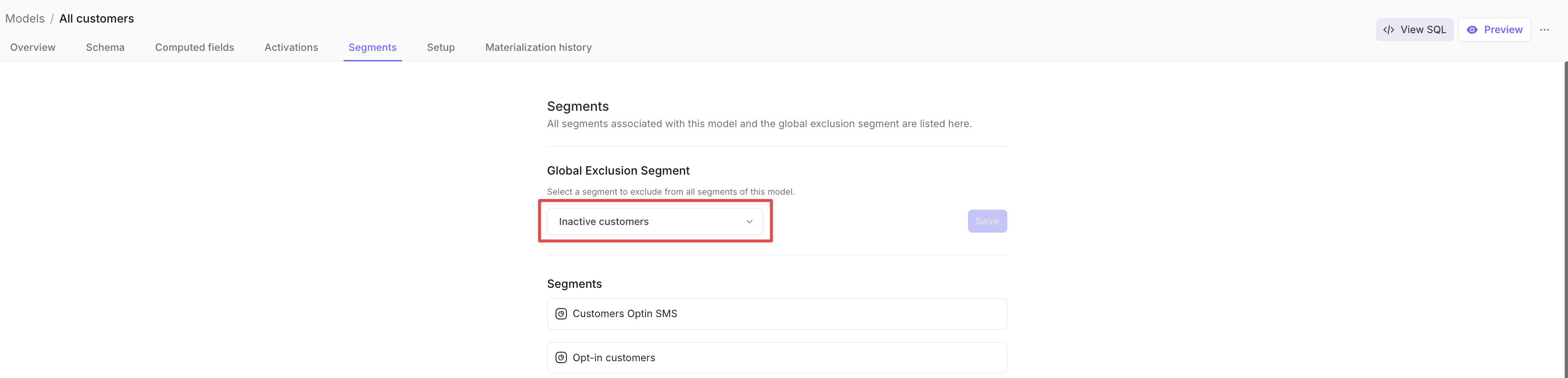Open the Computed fields tab
Viewport: 1568px width, 378px height.
pyautogui.click(x=194, y=47)
